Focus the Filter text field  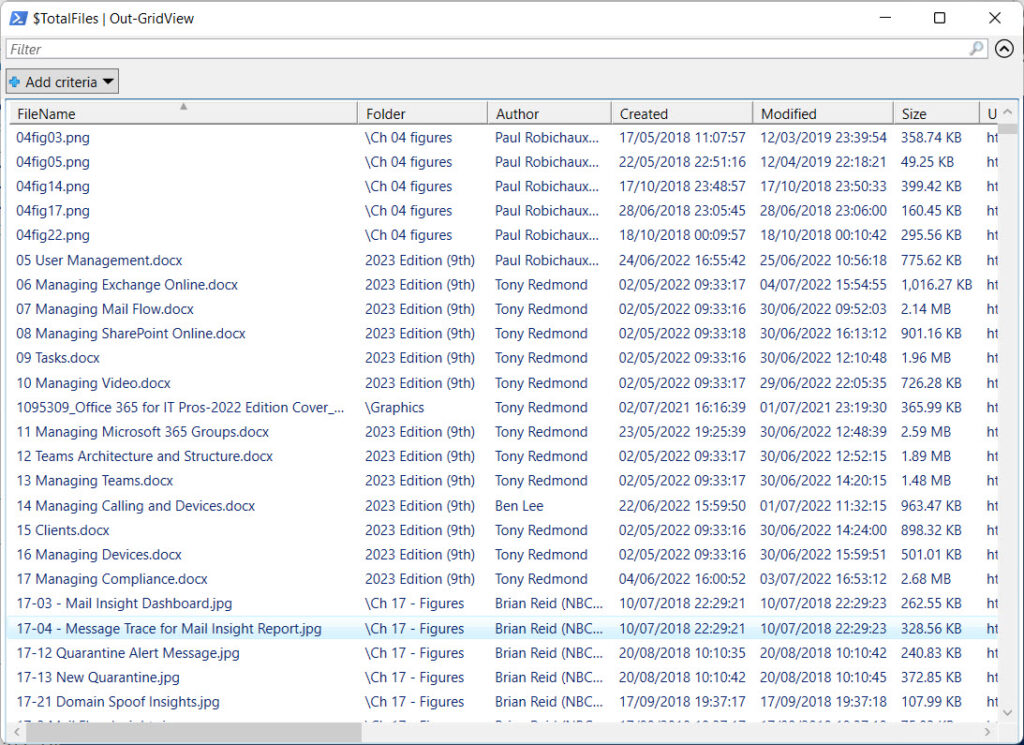(496, 49)
